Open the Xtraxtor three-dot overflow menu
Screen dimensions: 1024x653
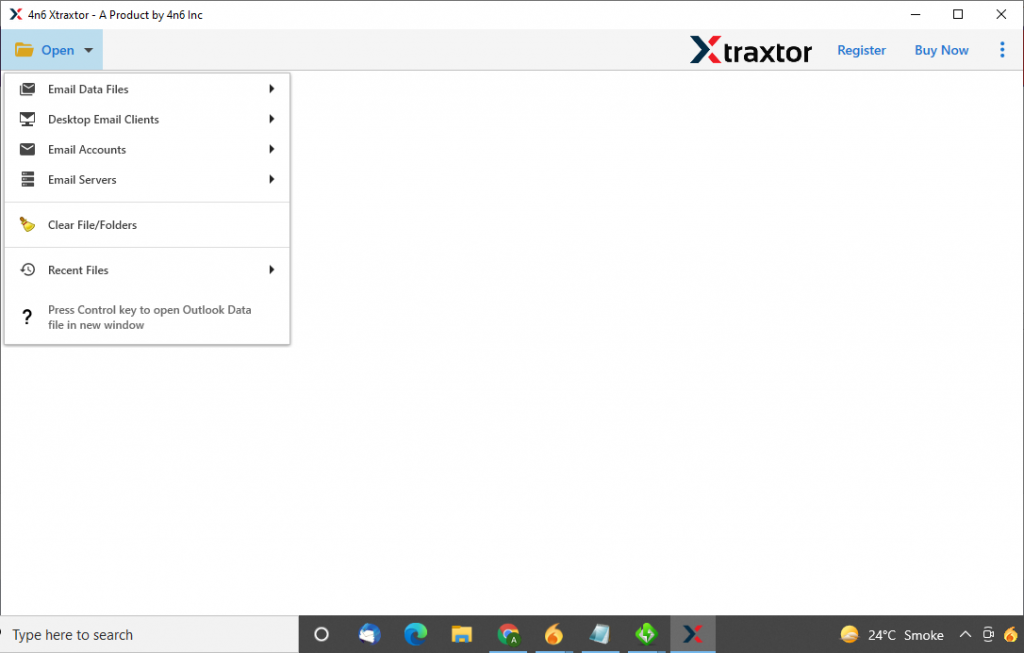(1002, 49)
